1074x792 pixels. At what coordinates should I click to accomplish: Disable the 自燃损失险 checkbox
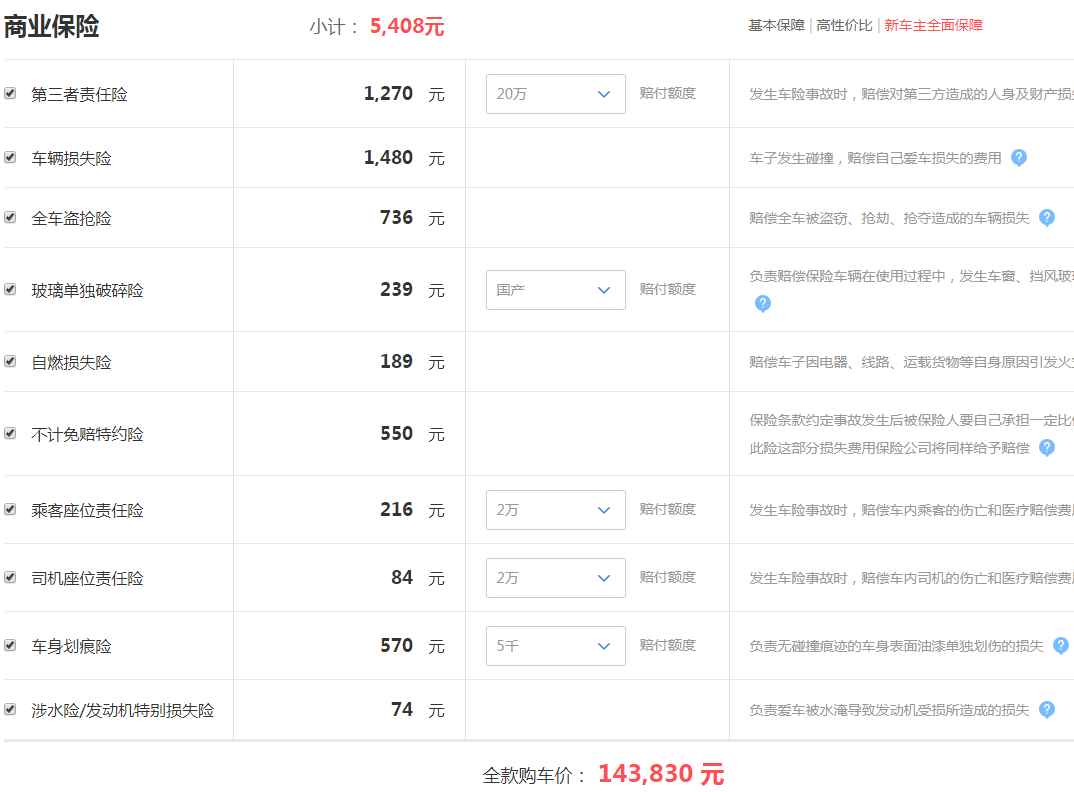[x=10, y=361]
